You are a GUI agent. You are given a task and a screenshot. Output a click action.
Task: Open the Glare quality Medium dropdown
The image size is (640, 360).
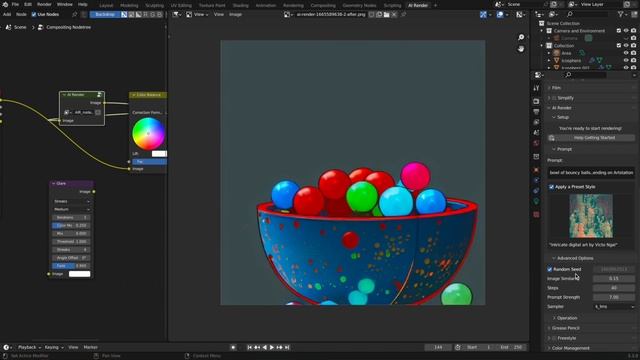point(71,209)
